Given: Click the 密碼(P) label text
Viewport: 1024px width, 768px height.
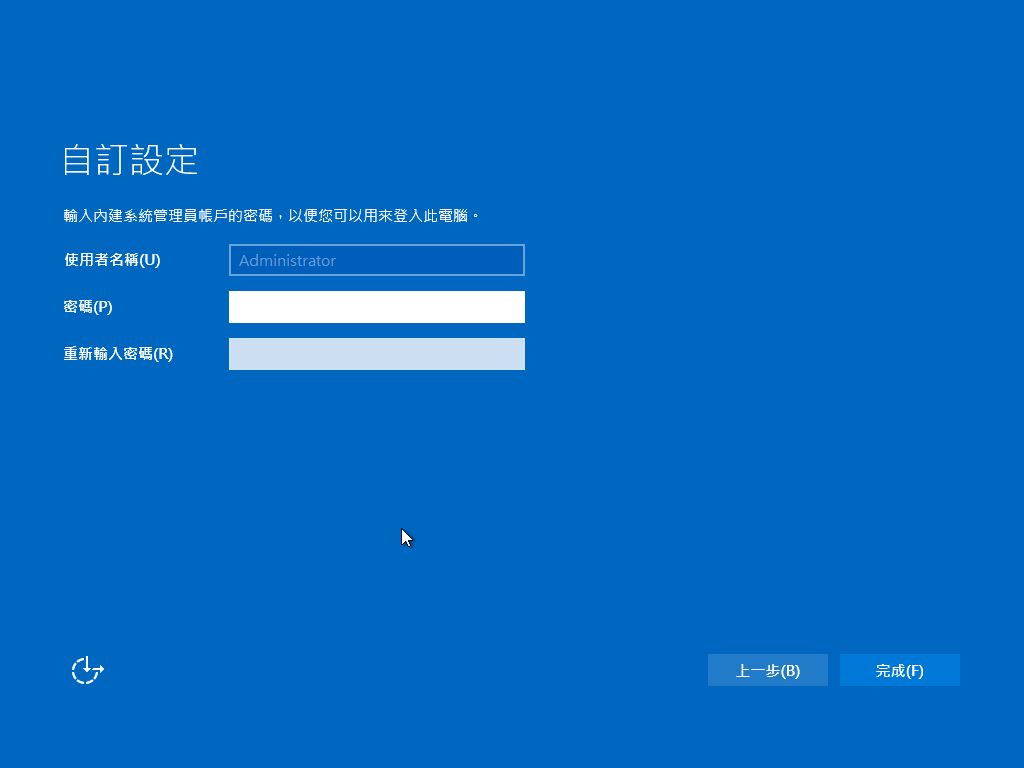Looking at the screenshot, I should tap(88, 307).
